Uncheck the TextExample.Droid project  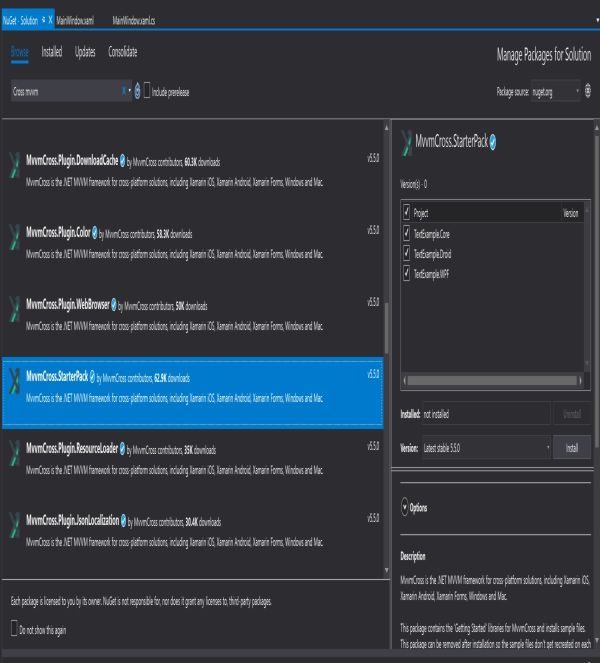click(406, 253)
